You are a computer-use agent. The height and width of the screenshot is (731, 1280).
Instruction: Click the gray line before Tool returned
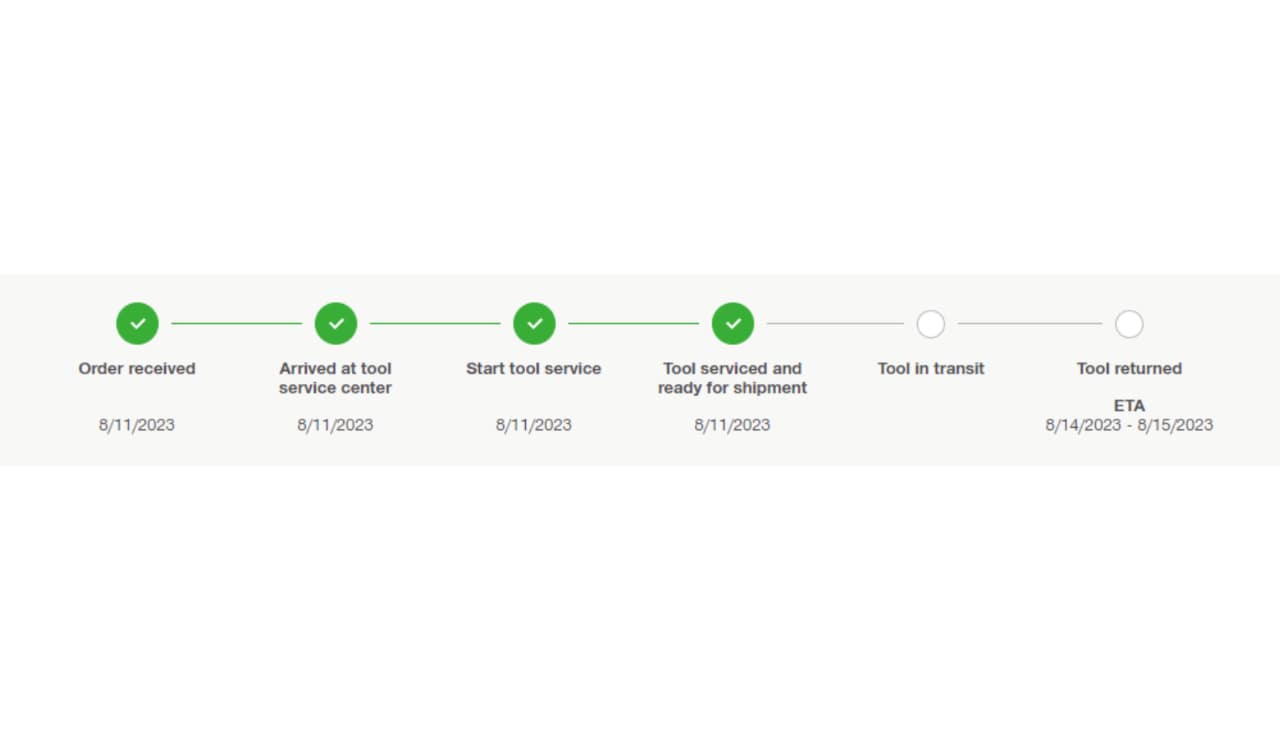1030,323
